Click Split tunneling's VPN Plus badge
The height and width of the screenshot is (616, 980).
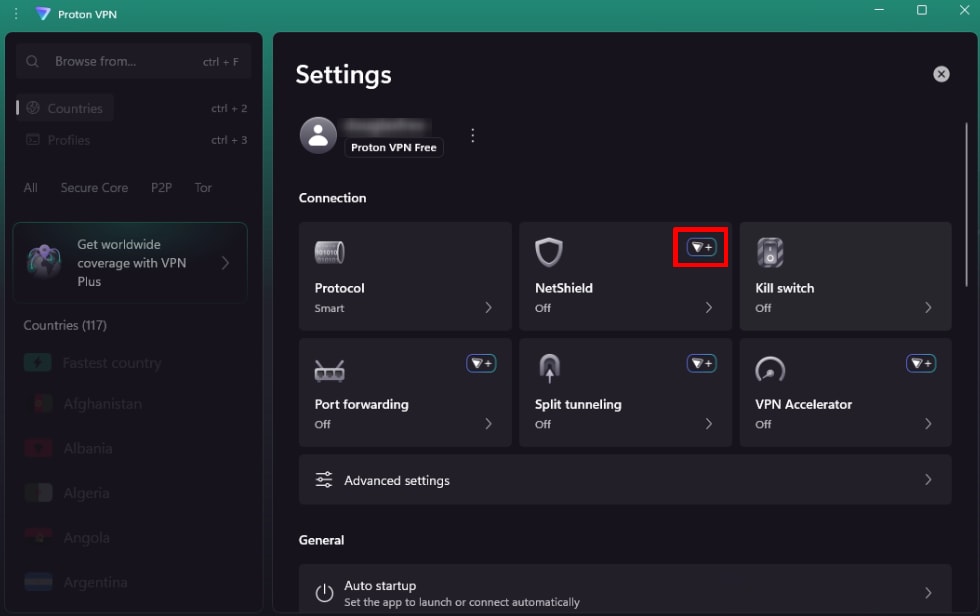click(701, 363)
